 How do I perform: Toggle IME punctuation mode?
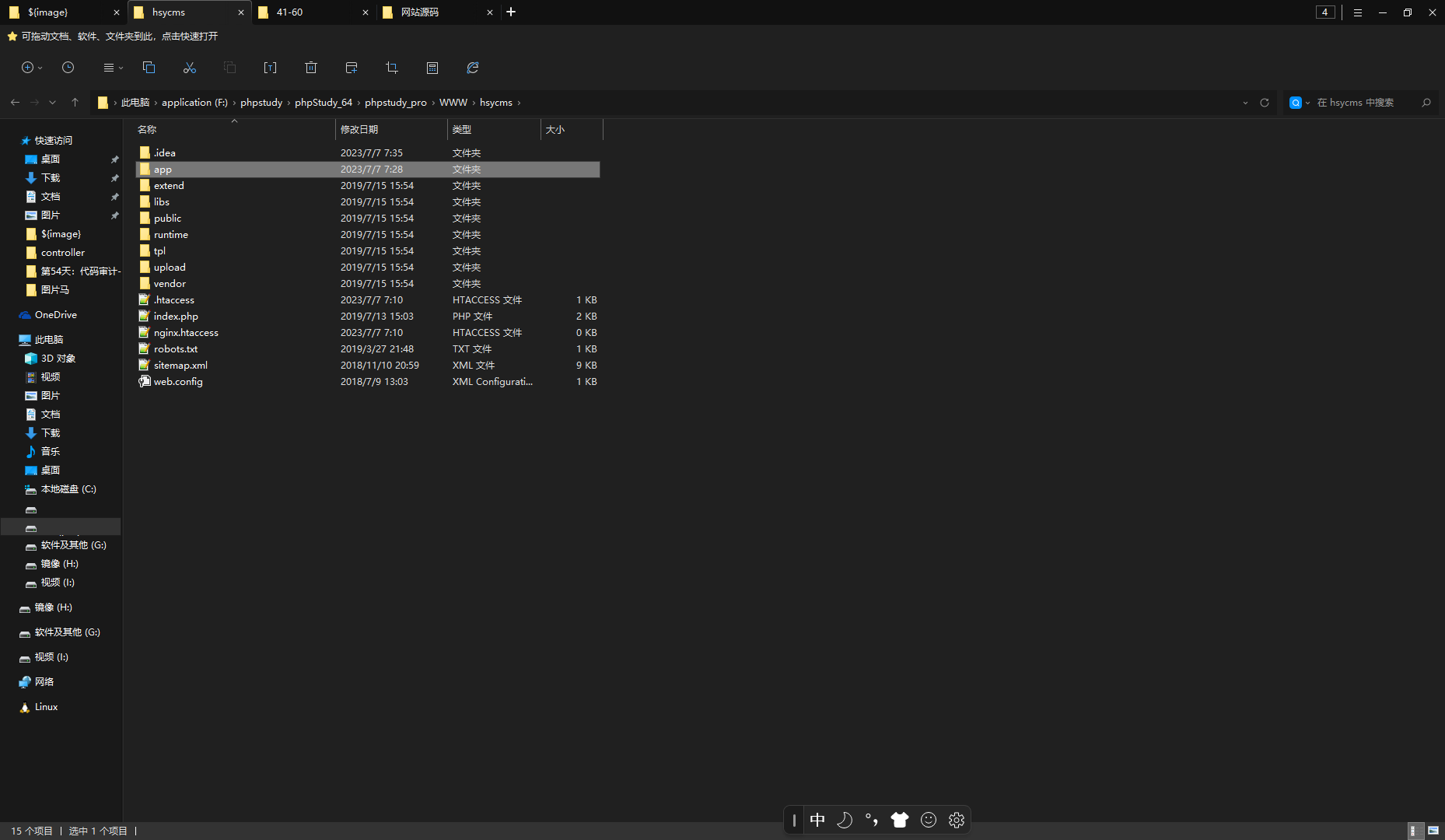coord(872,820)
